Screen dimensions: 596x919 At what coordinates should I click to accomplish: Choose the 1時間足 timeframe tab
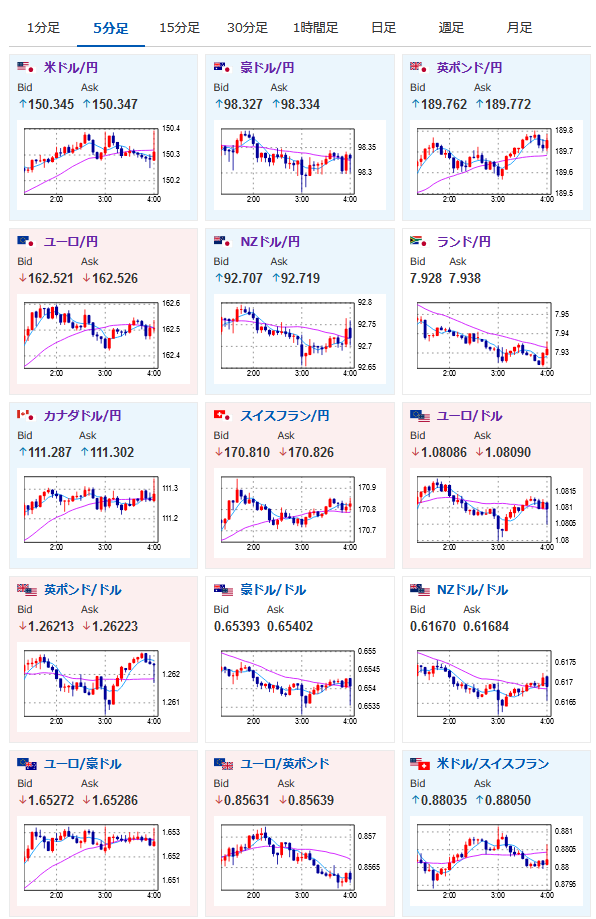(315, 28)
